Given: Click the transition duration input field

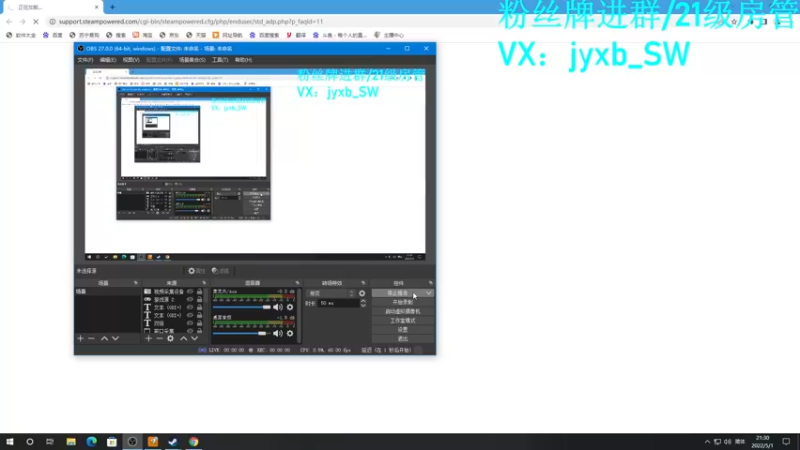Looking at the screenshot, I should pos(338,303).
